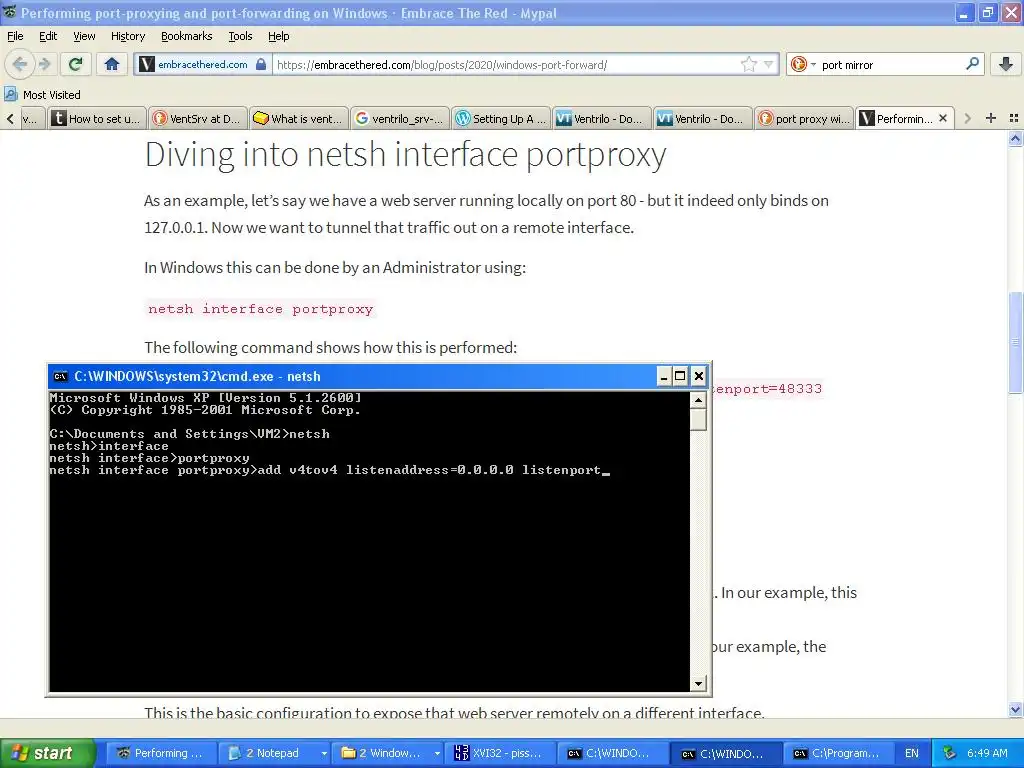
Task: Click the cmd window scrollbar down arrow
Action: [698, 684]
